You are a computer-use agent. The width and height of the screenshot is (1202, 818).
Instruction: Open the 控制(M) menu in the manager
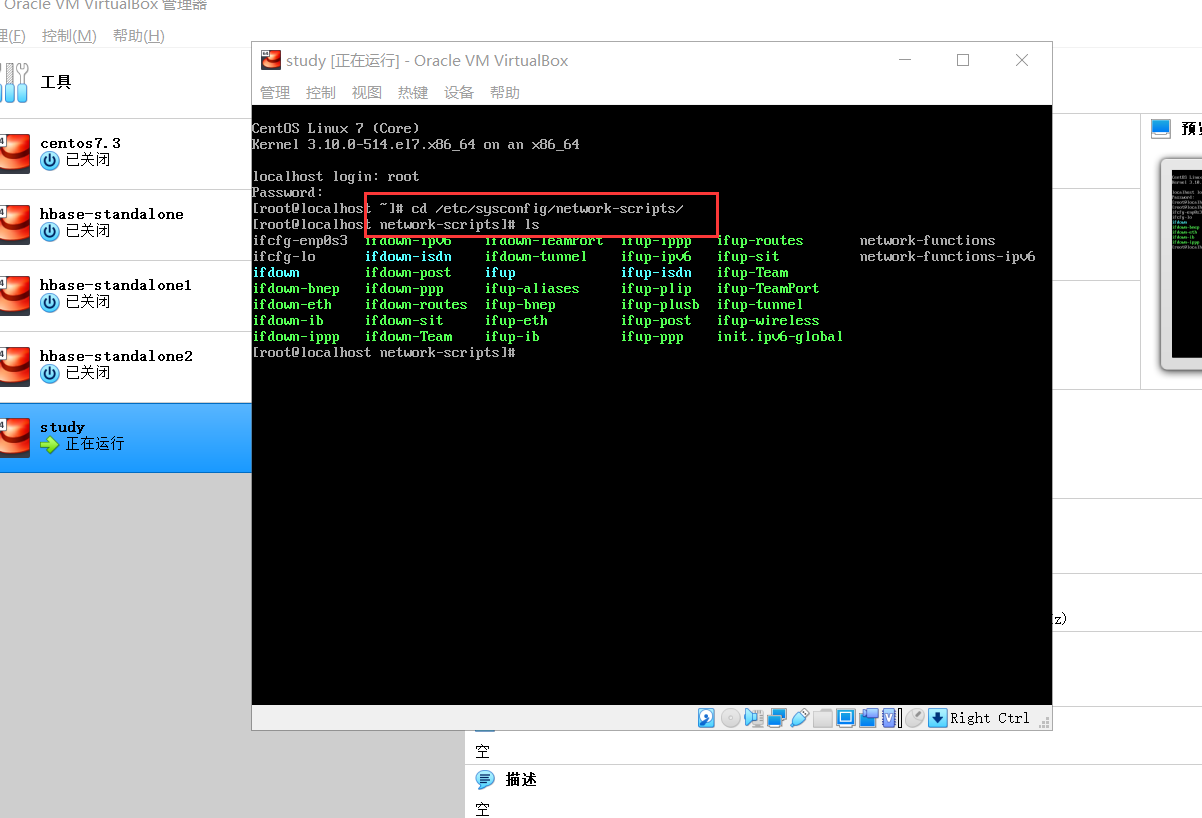(68, 35)
